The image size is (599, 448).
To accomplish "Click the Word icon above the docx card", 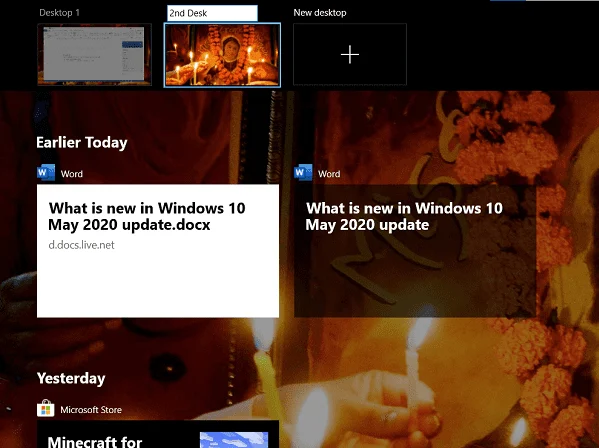I will click(x=46, y=173).
